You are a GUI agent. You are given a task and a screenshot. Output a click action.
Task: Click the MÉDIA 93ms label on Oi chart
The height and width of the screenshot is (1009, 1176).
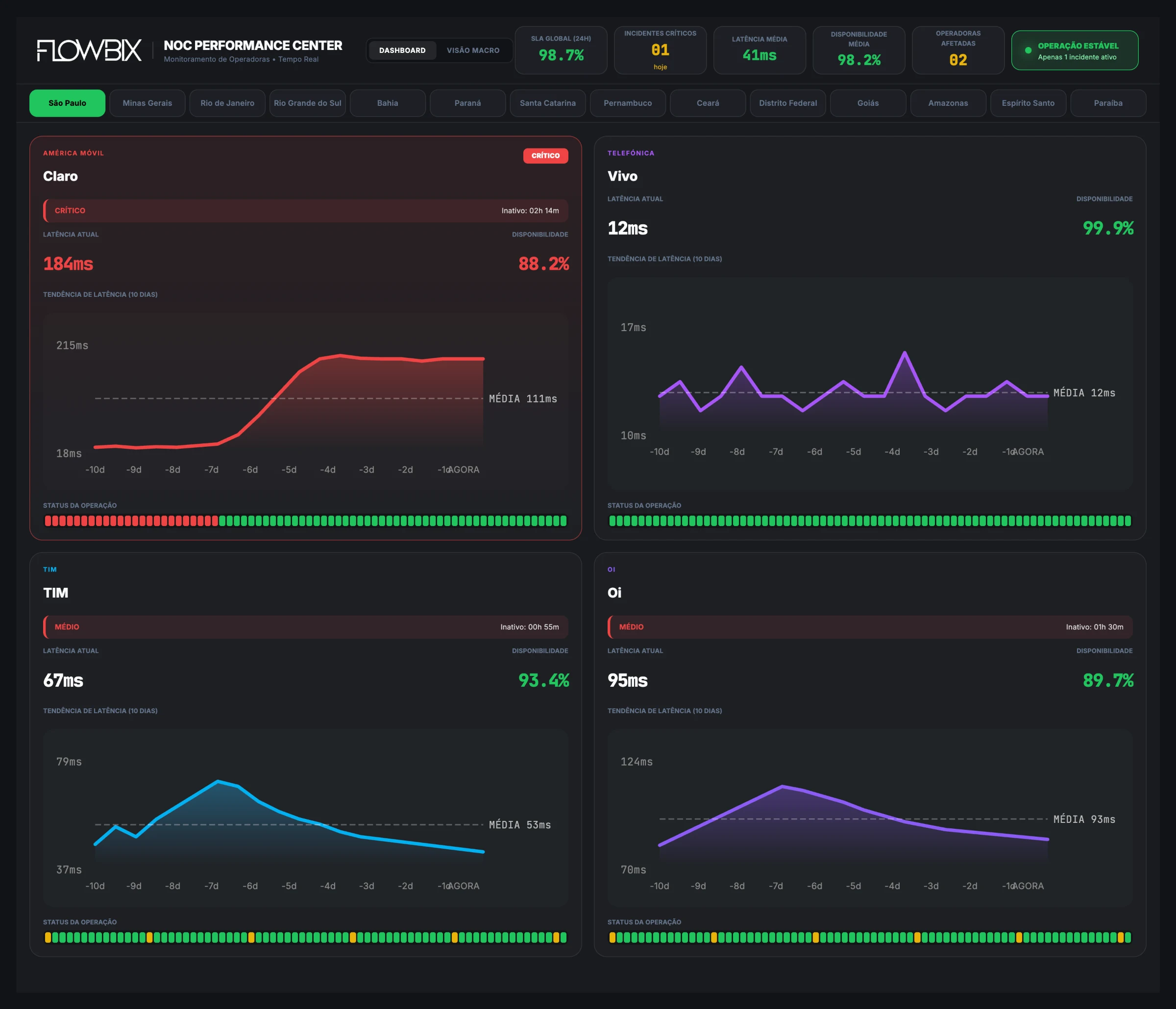point(1084,819)
